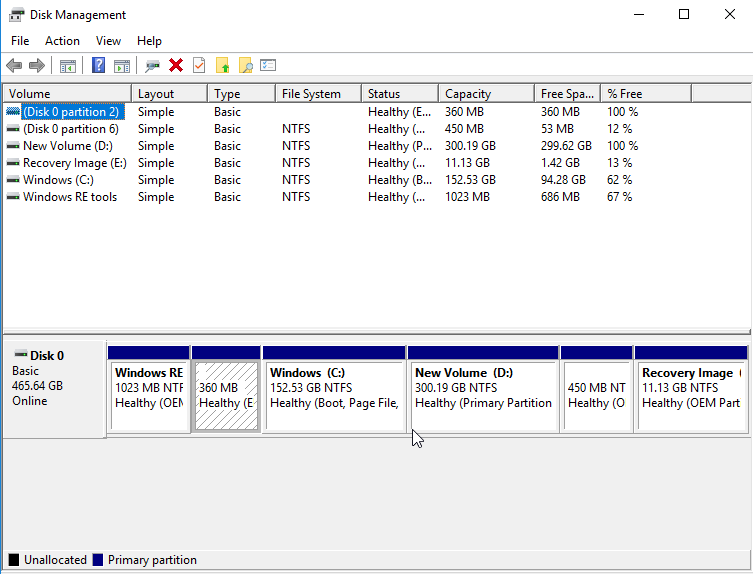Select the hatched 360 MB partition block
The width and height of the screenshot is (753, 574).
(226, 396)
